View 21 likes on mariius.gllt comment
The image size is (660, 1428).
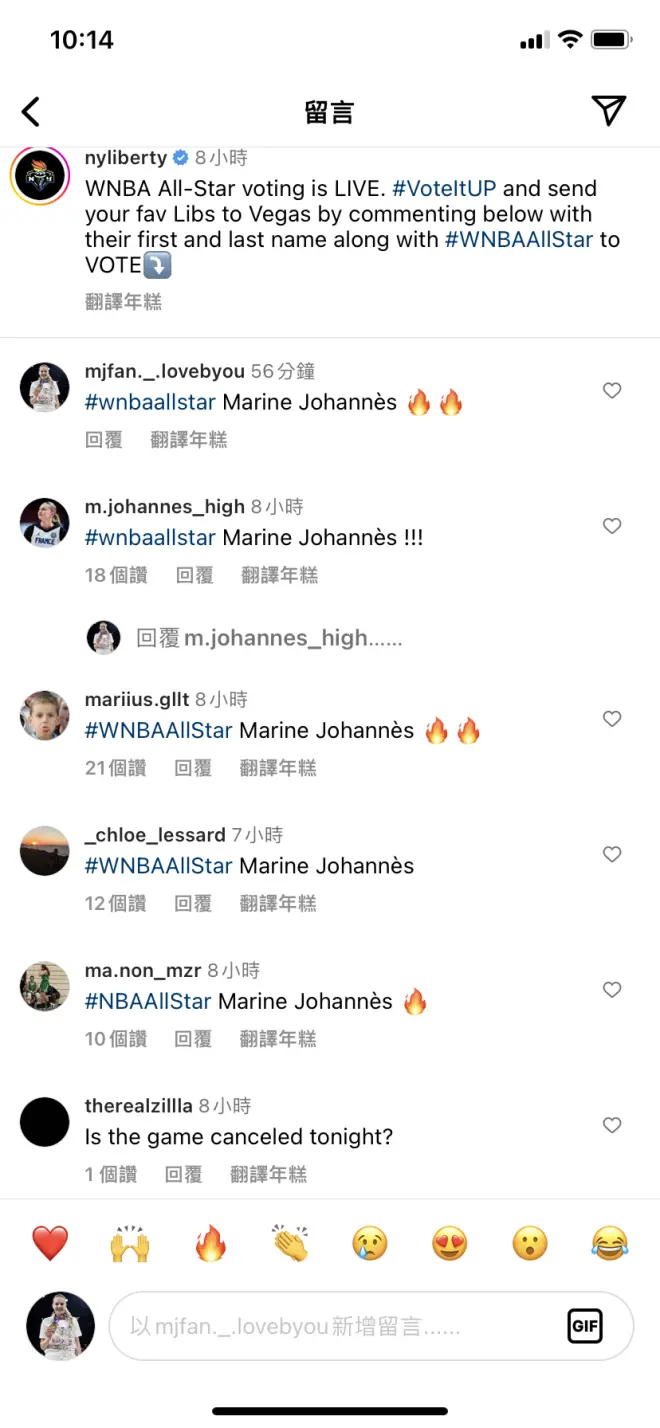tap(116, 768)
